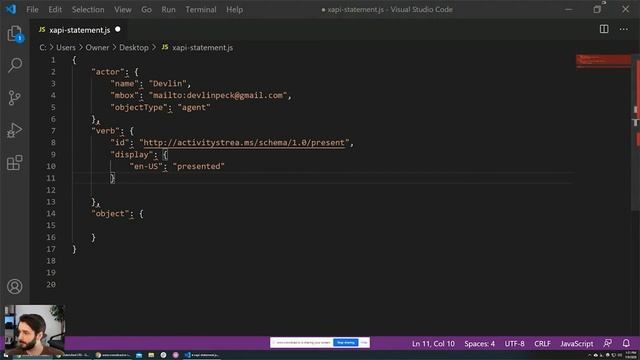Click Ln 11, Col 10 in status bar
Screen dimensions: 640x360
pyautogui.click(x=433, y=344)
